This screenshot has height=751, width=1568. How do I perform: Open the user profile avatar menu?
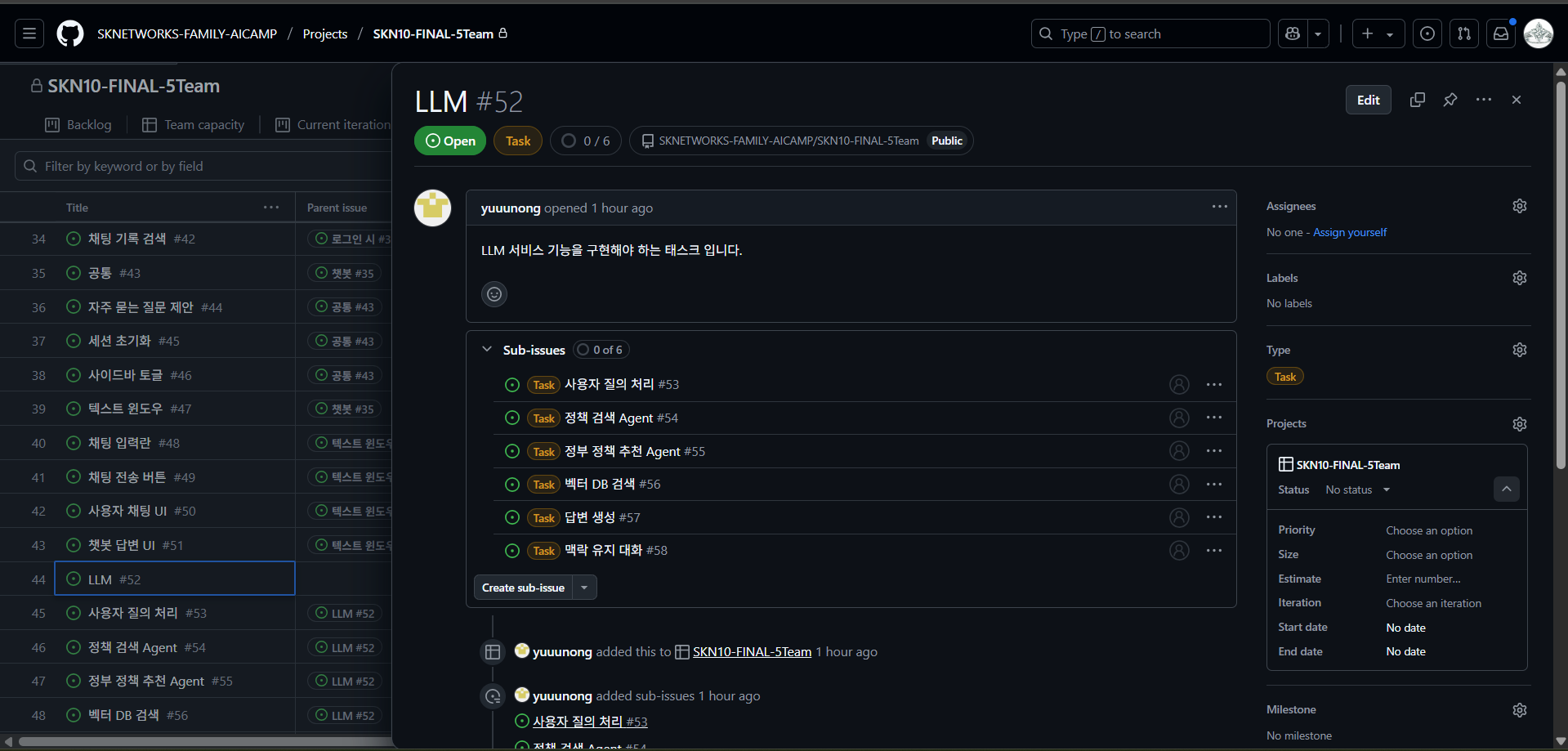pyautogui.click(x=1539, y=34)
